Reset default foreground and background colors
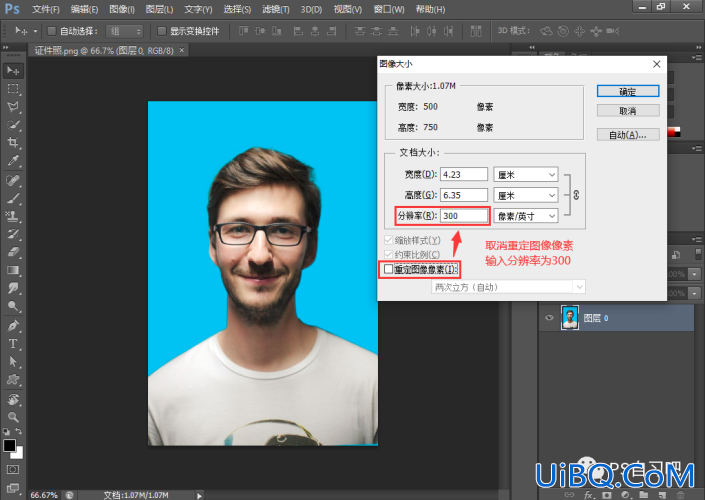The image size is (705, 500). [6, 431]
